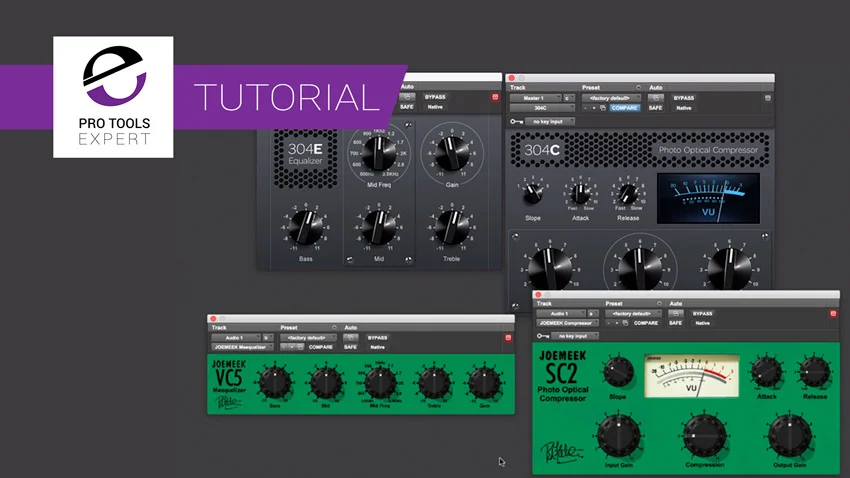Image resolution: width=850 pixels, height=478 pixels.
Task: Click the 304C Slope knob
Action: pos(532,193)
